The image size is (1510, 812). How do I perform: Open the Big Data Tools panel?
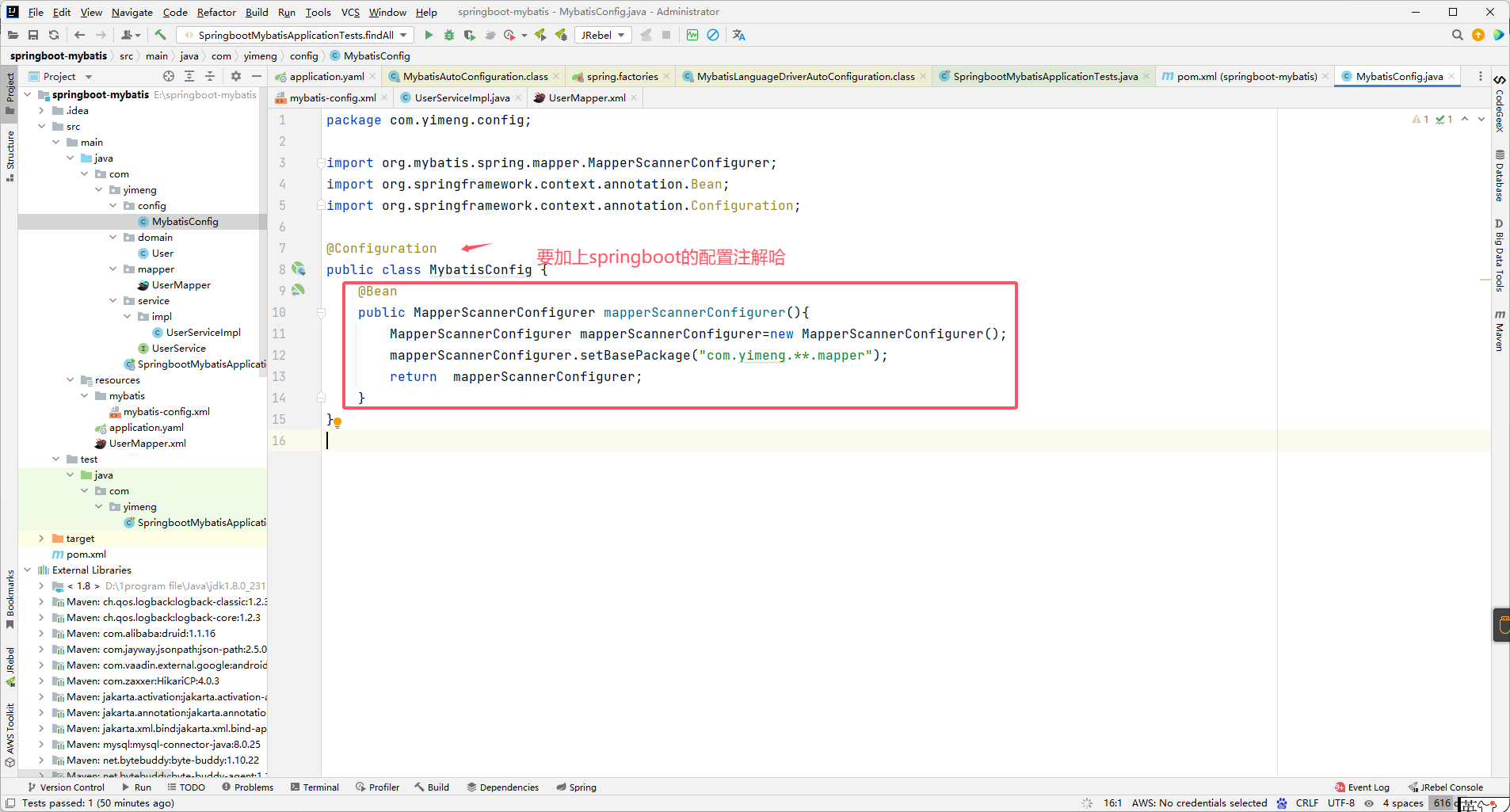[1499, 255]
